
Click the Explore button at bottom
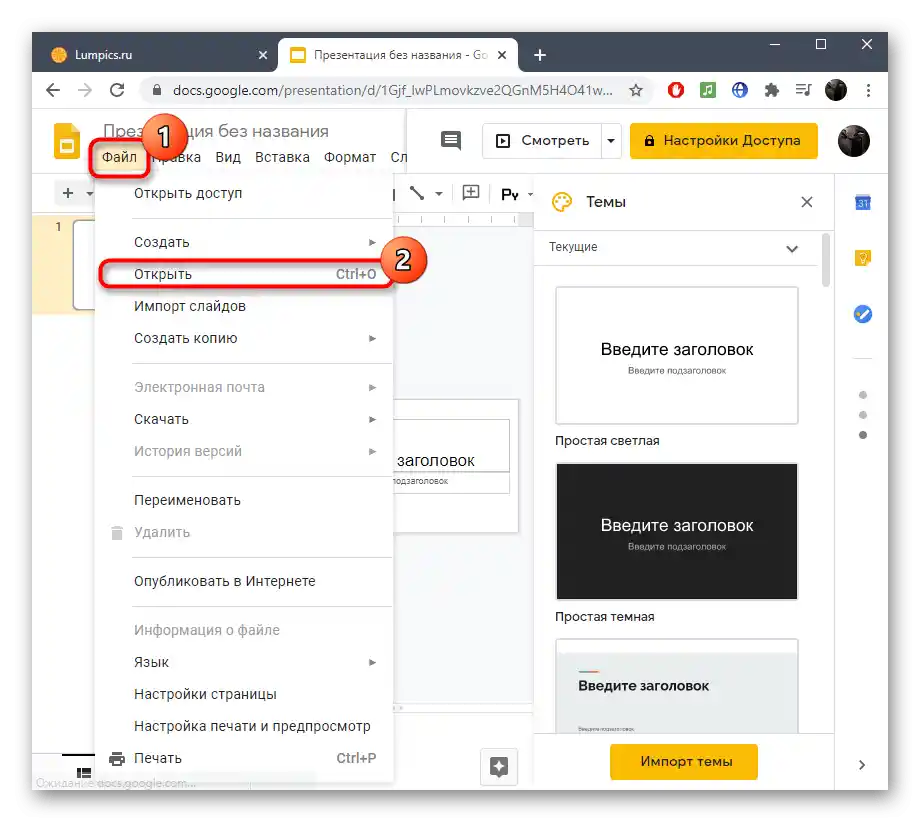click(499, 766)
